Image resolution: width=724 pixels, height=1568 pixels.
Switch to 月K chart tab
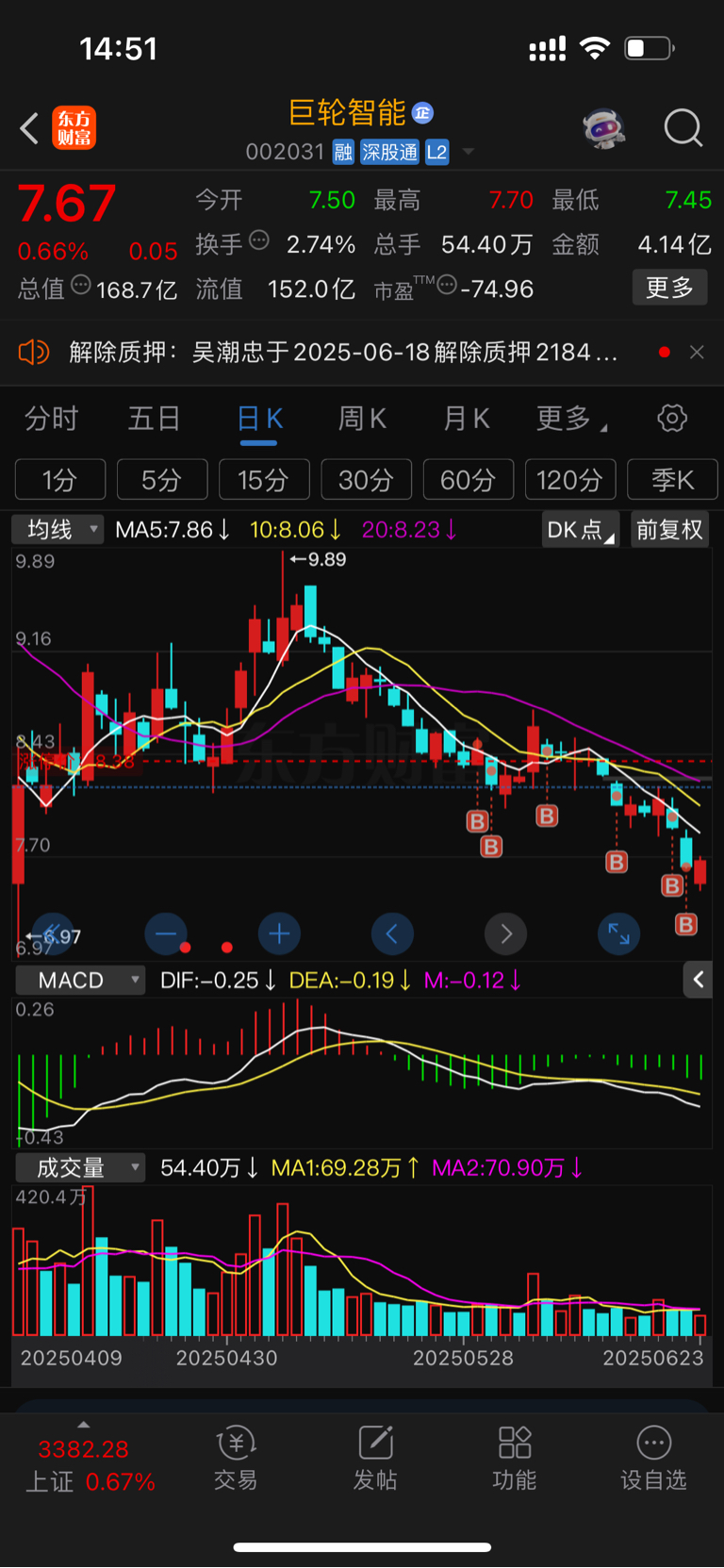[466, 419]
